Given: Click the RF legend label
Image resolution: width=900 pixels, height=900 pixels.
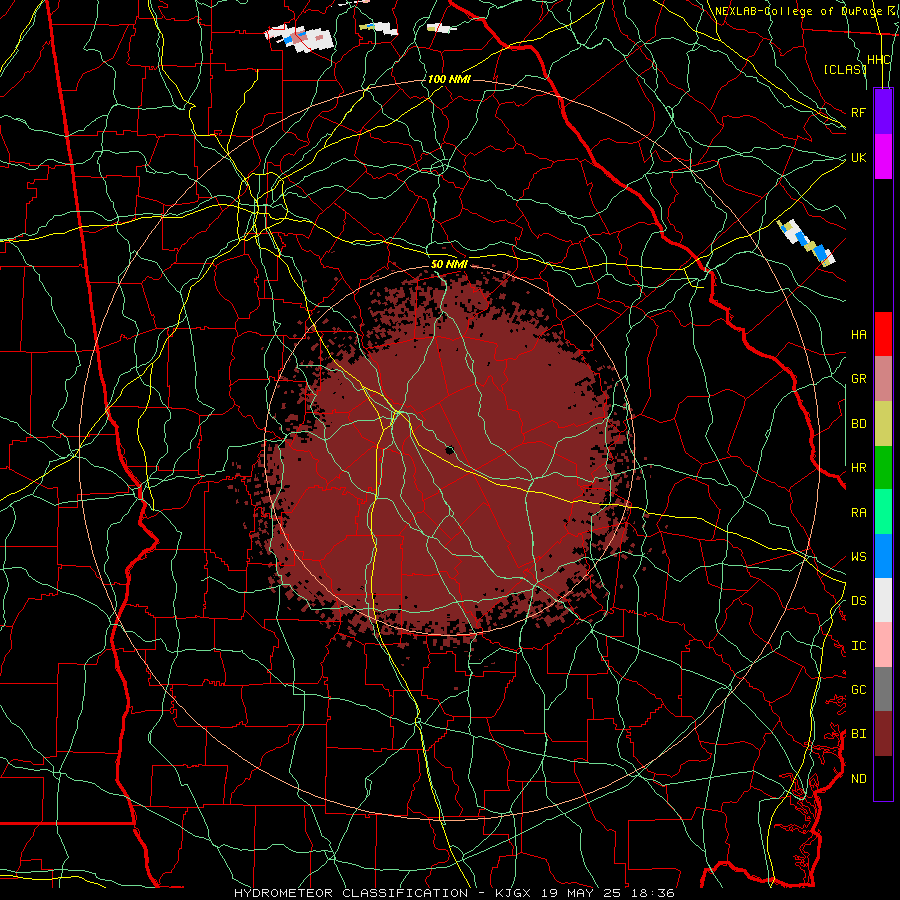Looking at the screenshot, I should point(858,112).
